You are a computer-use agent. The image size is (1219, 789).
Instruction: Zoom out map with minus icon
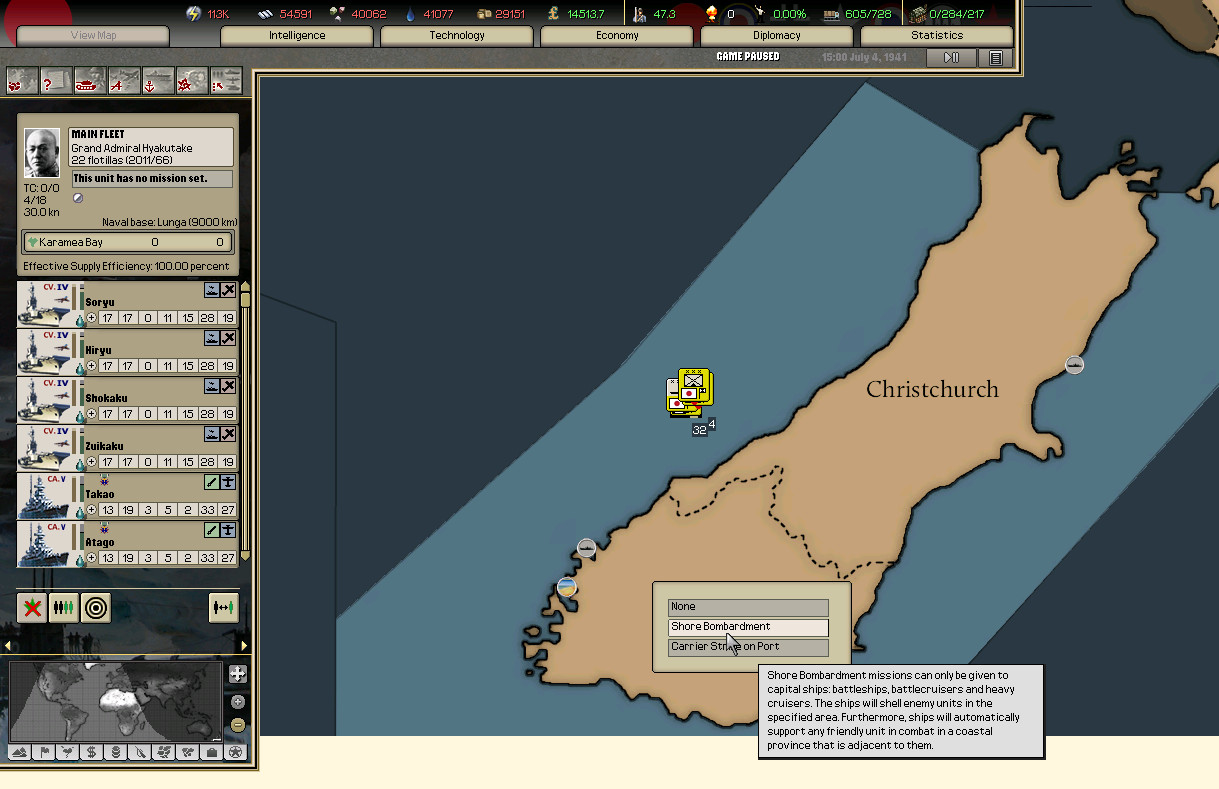coord(238,724)
